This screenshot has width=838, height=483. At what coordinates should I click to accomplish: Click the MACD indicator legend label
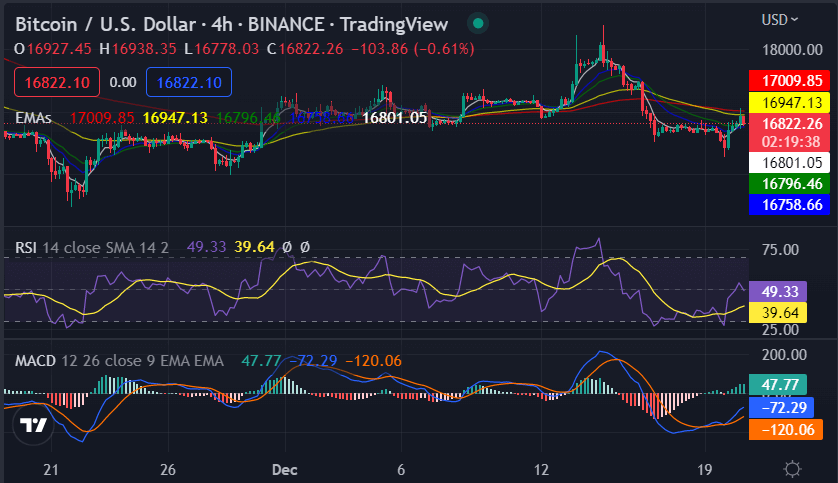35,361
